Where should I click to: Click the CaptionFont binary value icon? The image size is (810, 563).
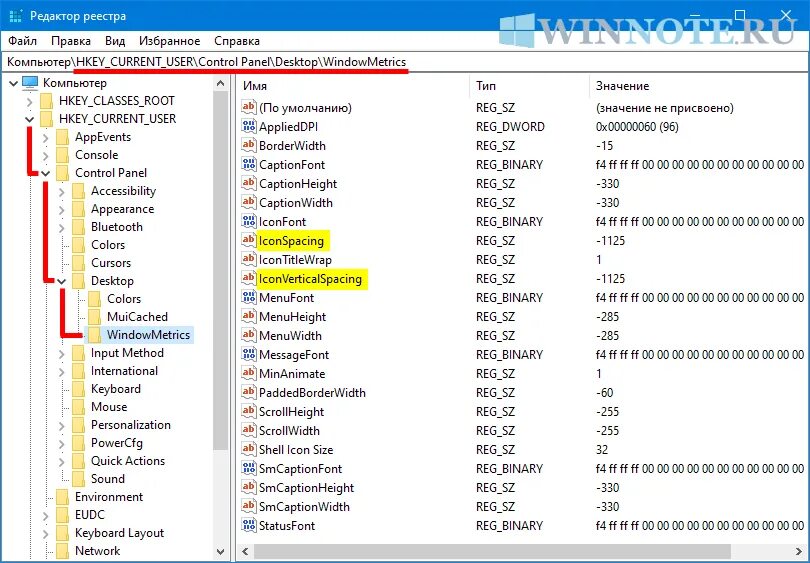[248, 165]
